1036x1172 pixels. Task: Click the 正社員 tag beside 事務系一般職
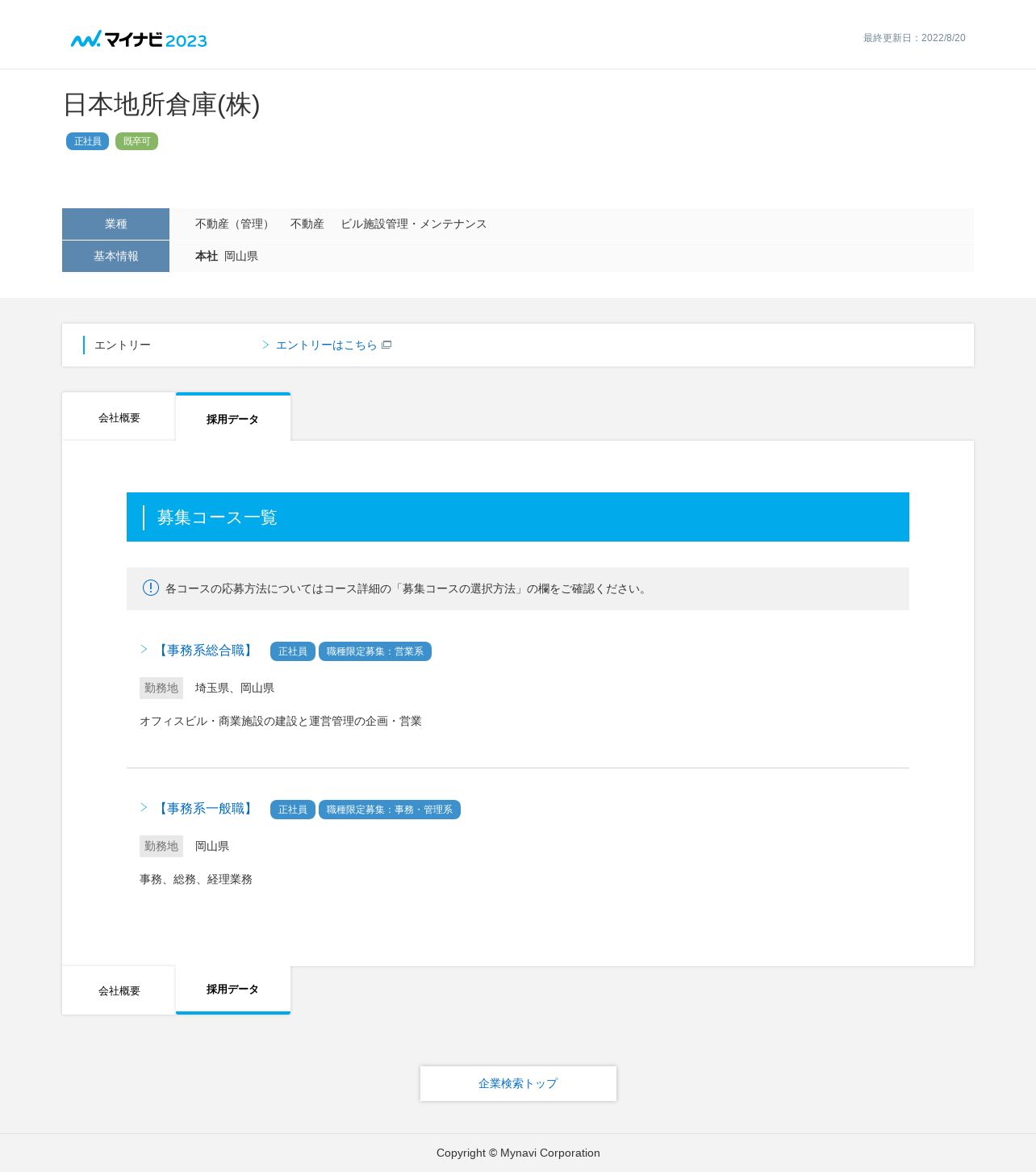pos(293,810)
